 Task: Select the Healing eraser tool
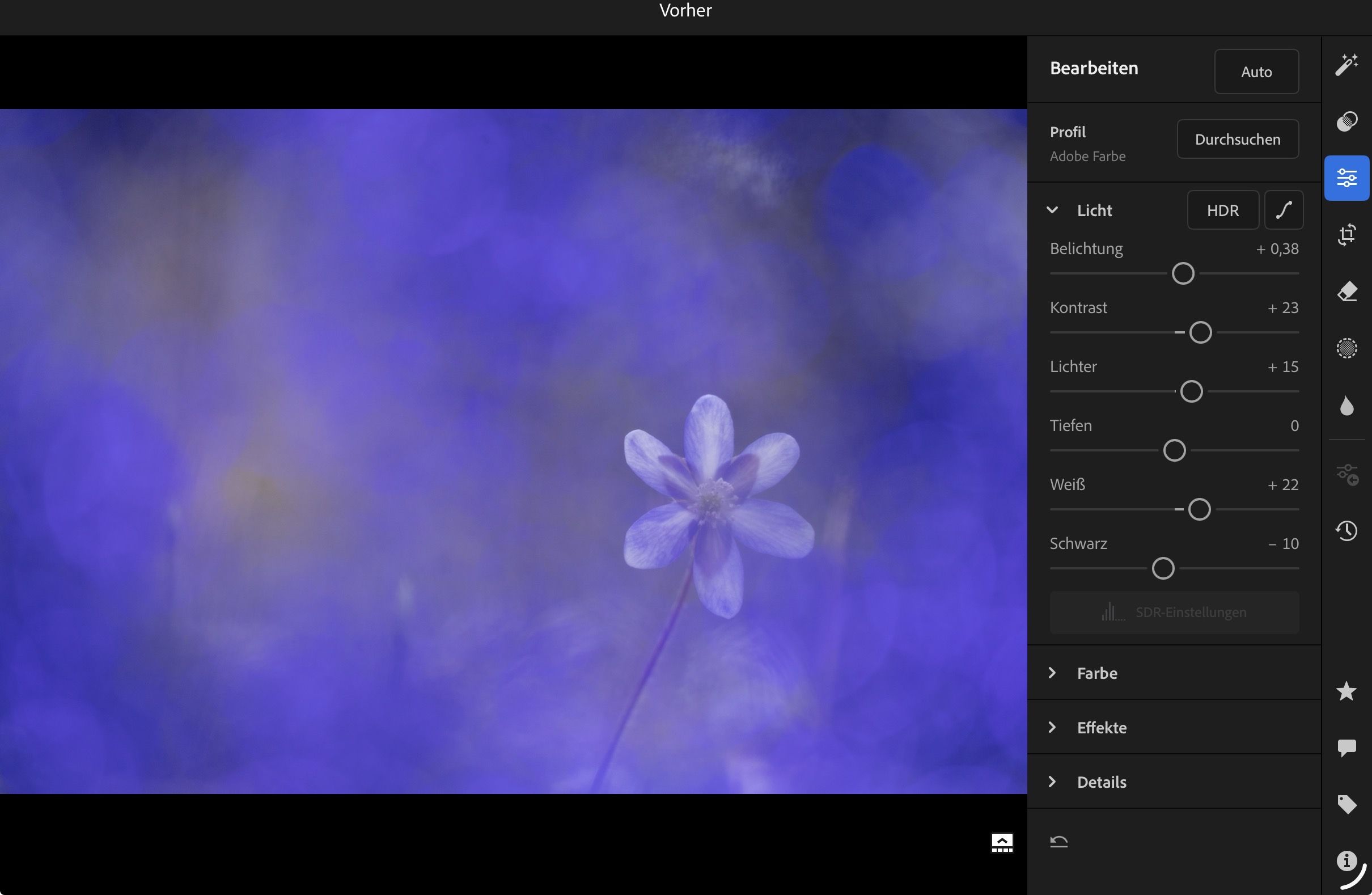(1346, 292)
